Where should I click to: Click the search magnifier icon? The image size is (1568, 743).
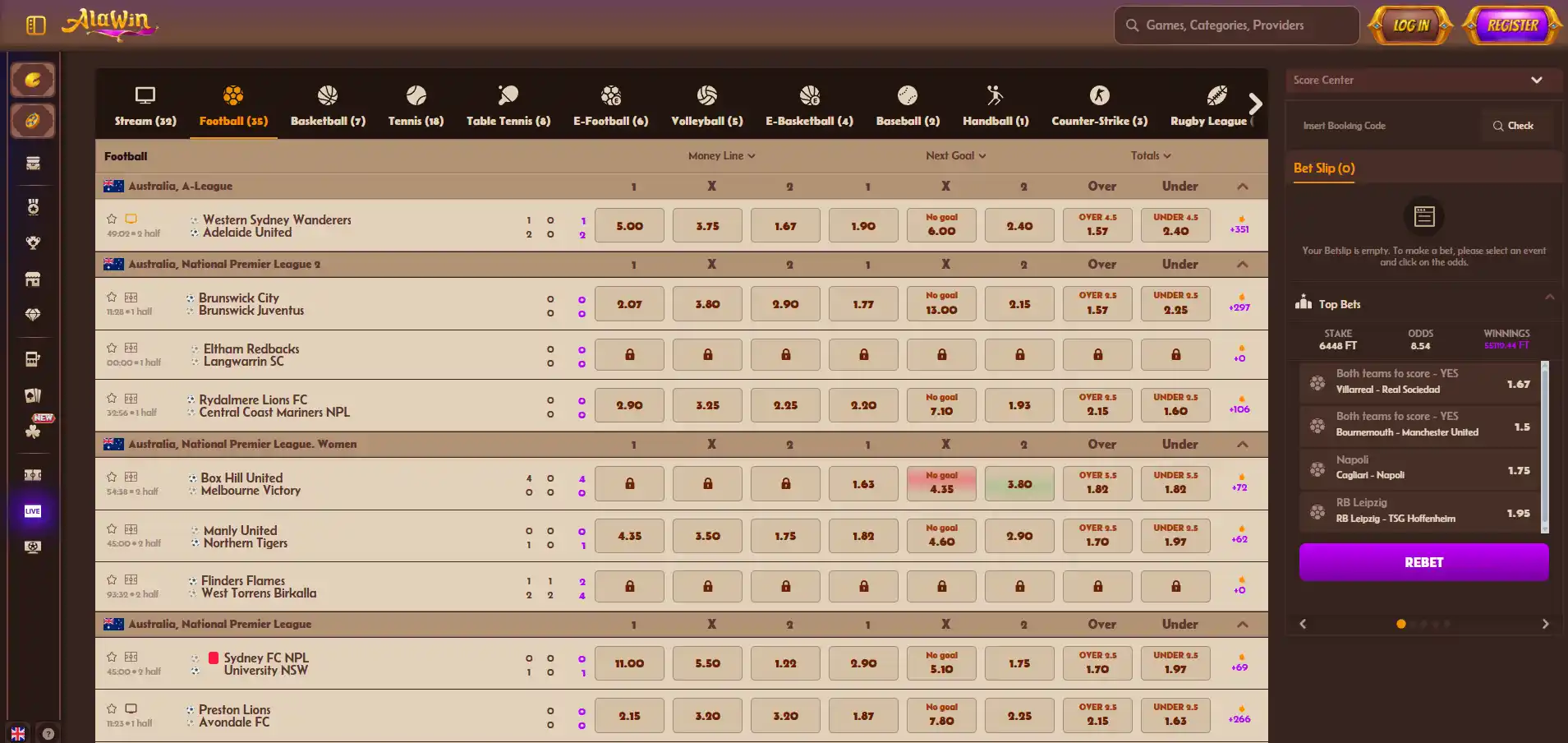[x=1132, y=25]
